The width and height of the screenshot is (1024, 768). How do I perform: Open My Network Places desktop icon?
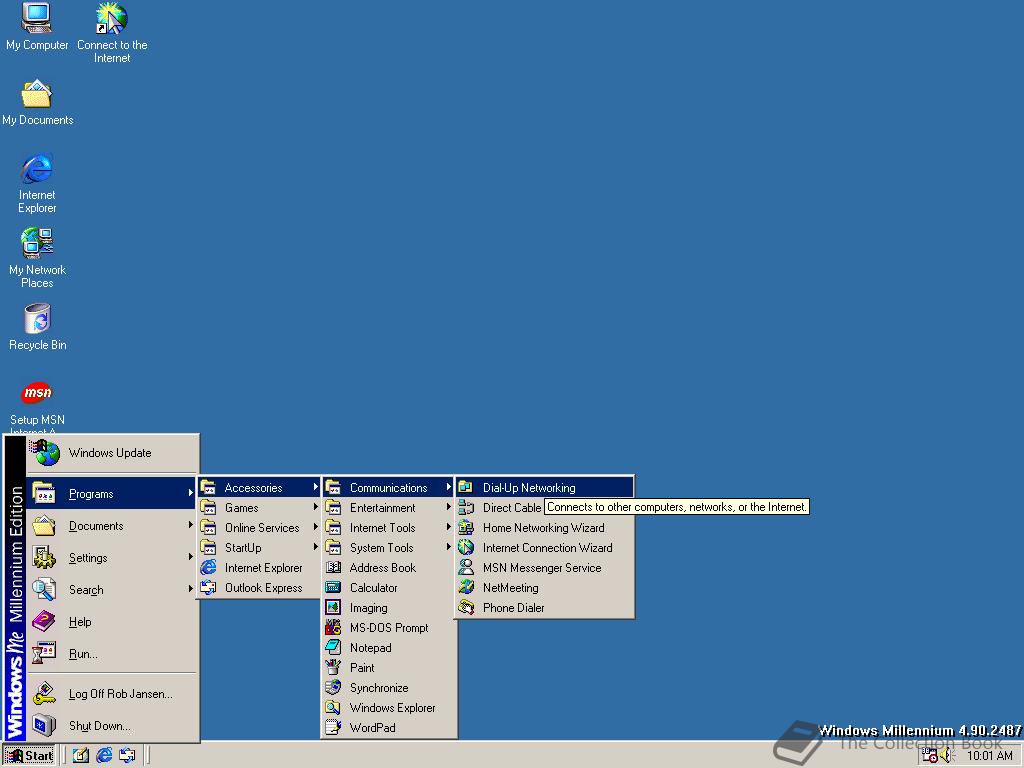(x=37, y=258)
